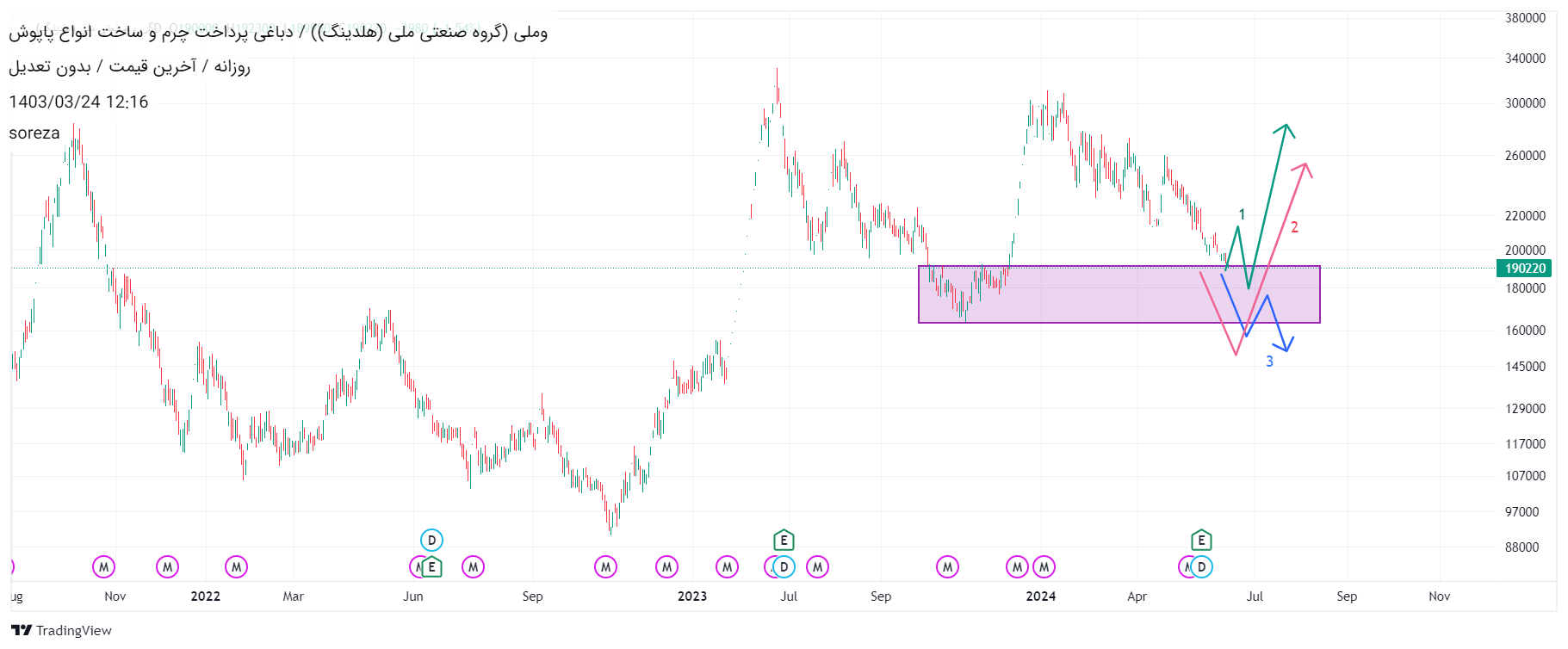This screenshot has width=1568, height=649.
Task: Click the Persian symbol title starting with وملی
Action: (x=278, y=33)
